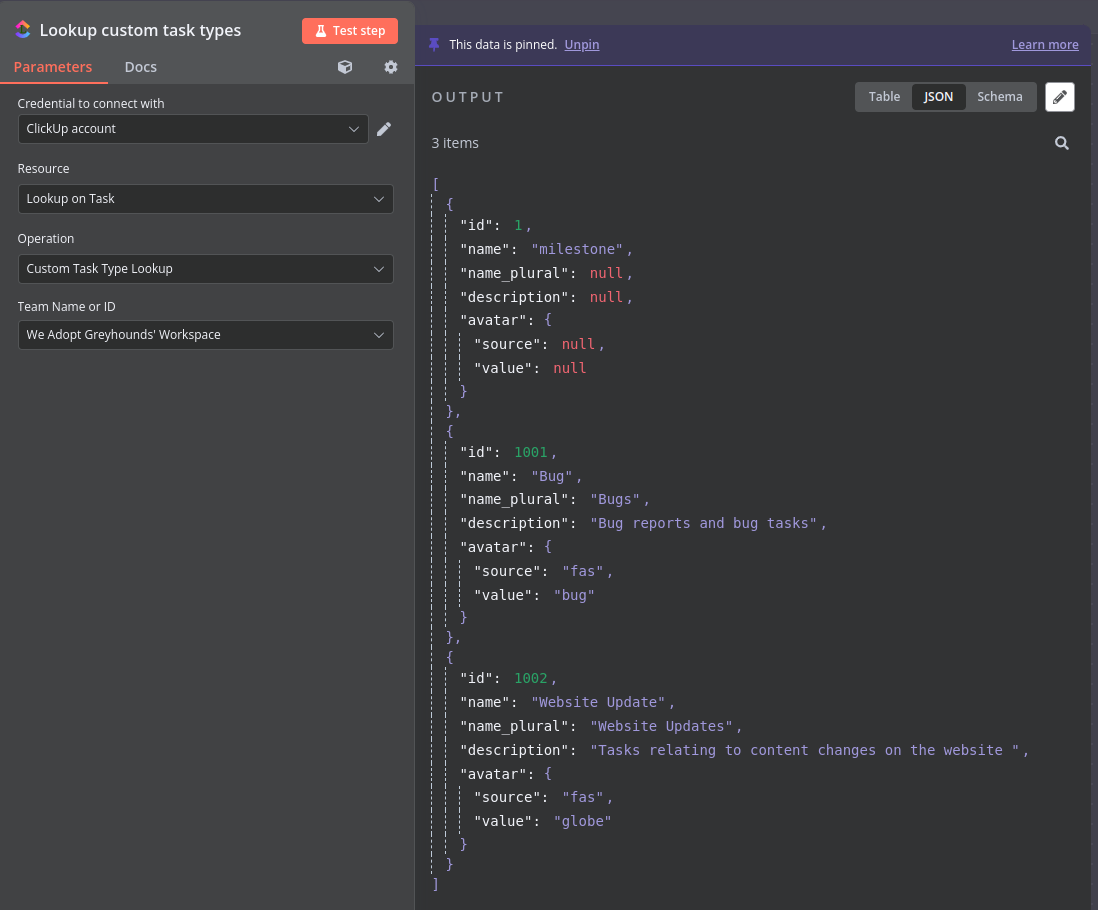Click the id value 1001
Screen dimensions: 1098x910
tap(531, 452)
